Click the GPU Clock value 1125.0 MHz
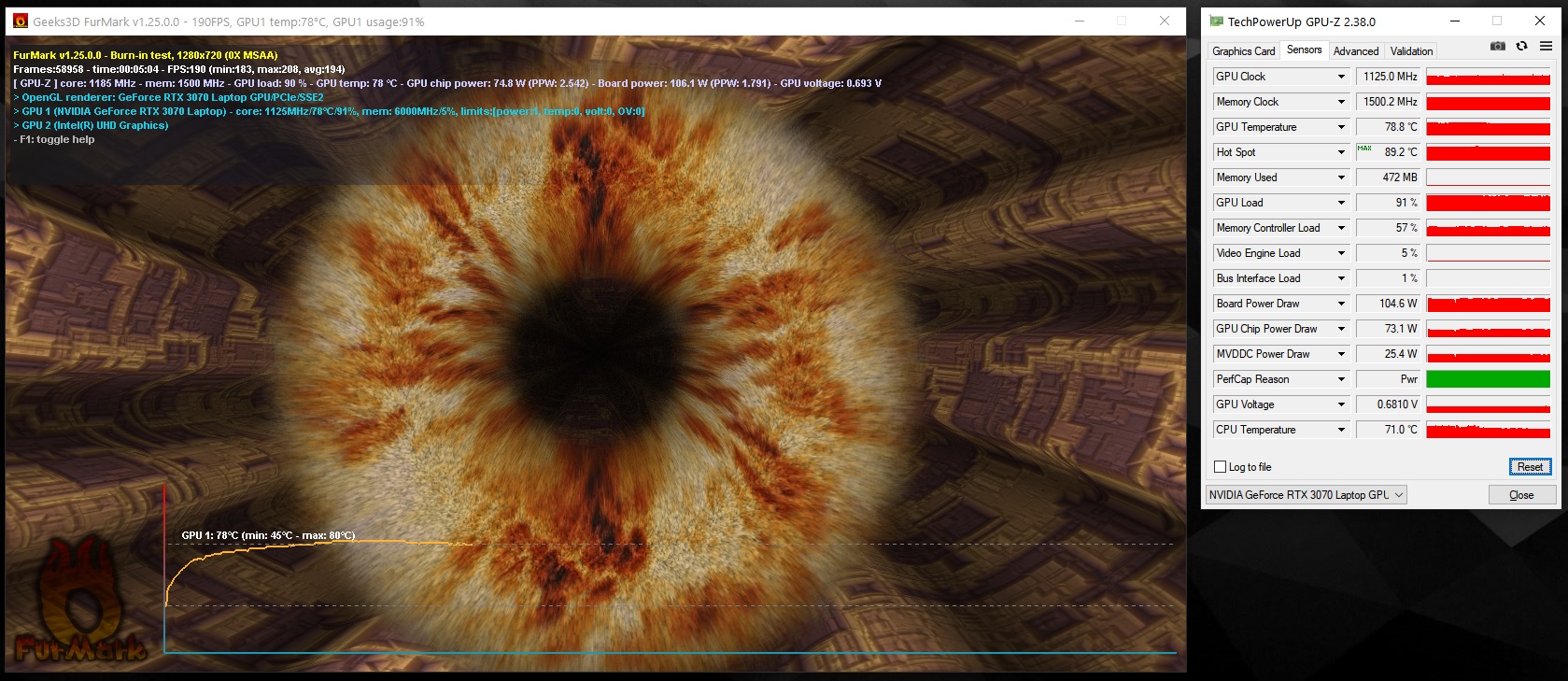Image resolution: width=1568 pixels, height=681 pixels. 1388,77
